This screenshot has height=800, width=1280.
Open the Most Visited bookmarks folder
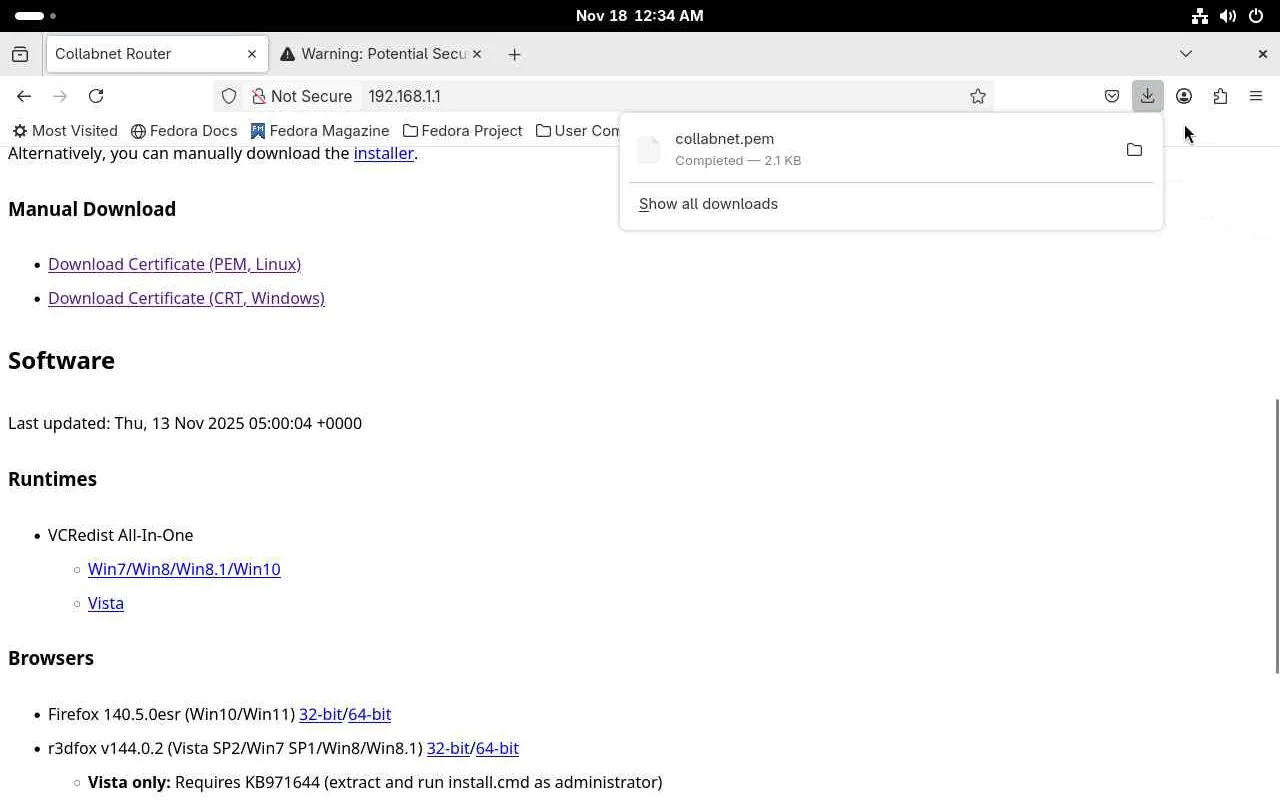(x=65, y=131)
